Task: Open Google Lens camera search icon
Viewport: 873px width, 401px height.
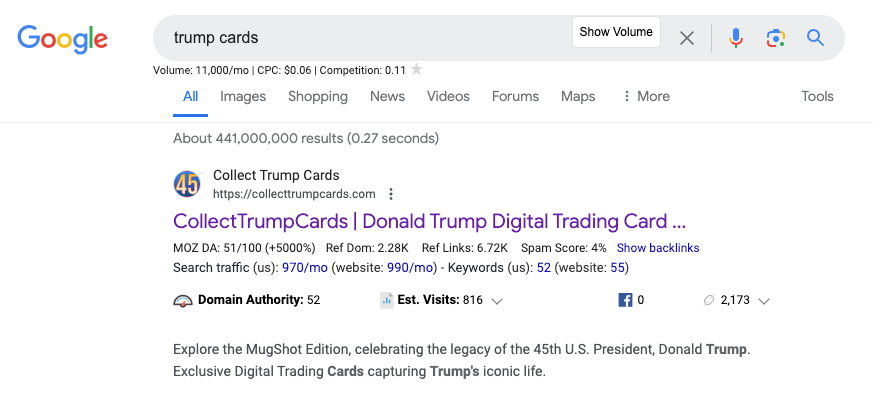Action: pos(776,38)
